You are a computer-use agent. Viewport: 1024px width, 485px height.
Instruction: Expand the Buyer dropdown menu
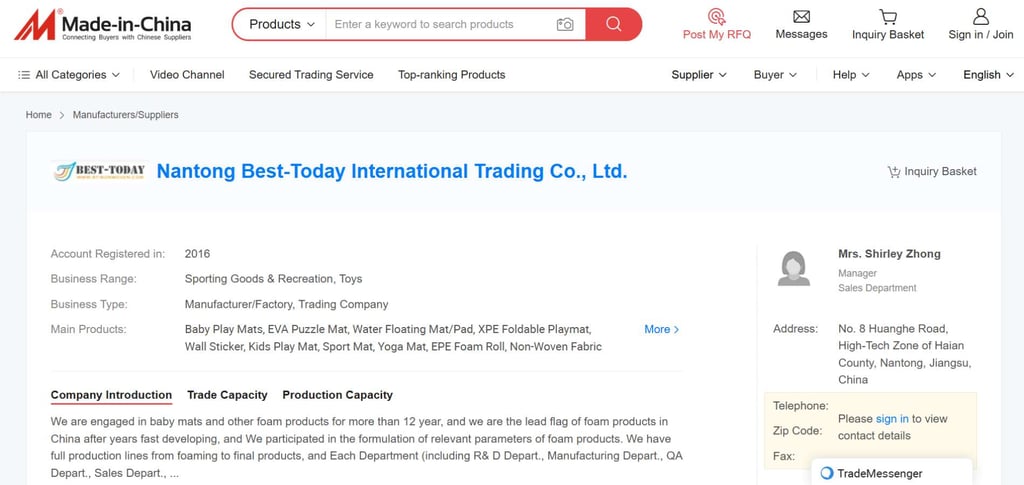click(x=775, y=75)
